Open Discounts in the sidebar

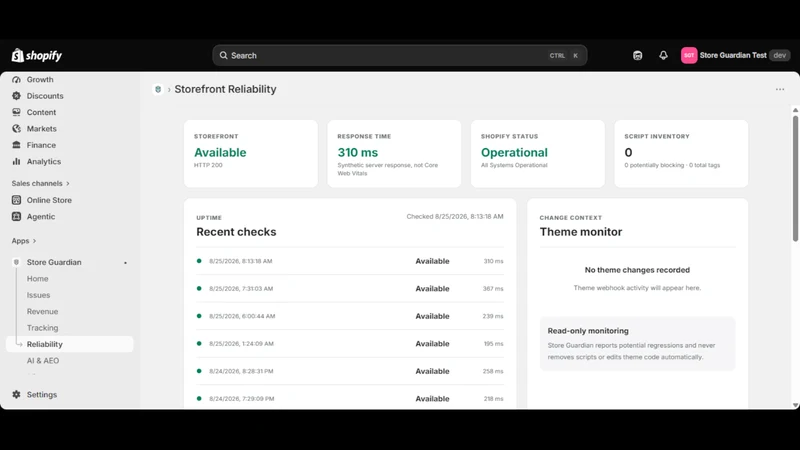pyautogui.click(x=45, y=96)
